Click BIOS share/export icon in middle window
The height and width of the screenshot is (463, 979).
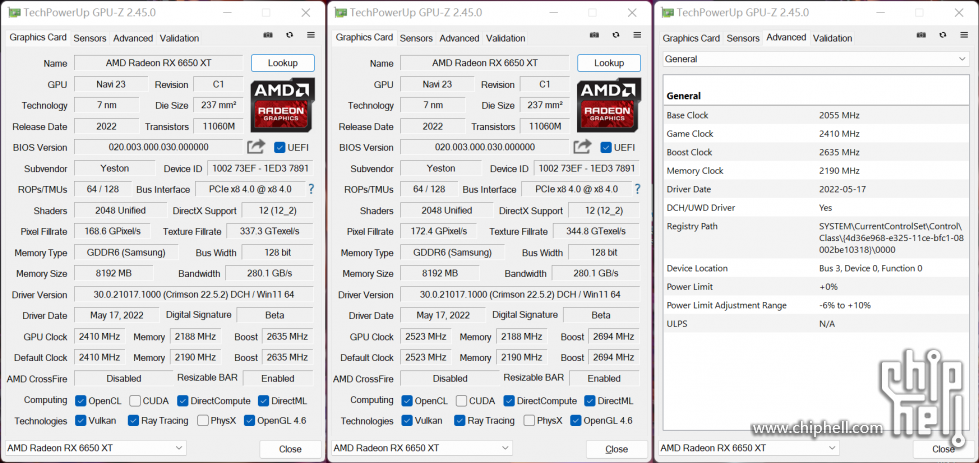[x=583, y=147]
